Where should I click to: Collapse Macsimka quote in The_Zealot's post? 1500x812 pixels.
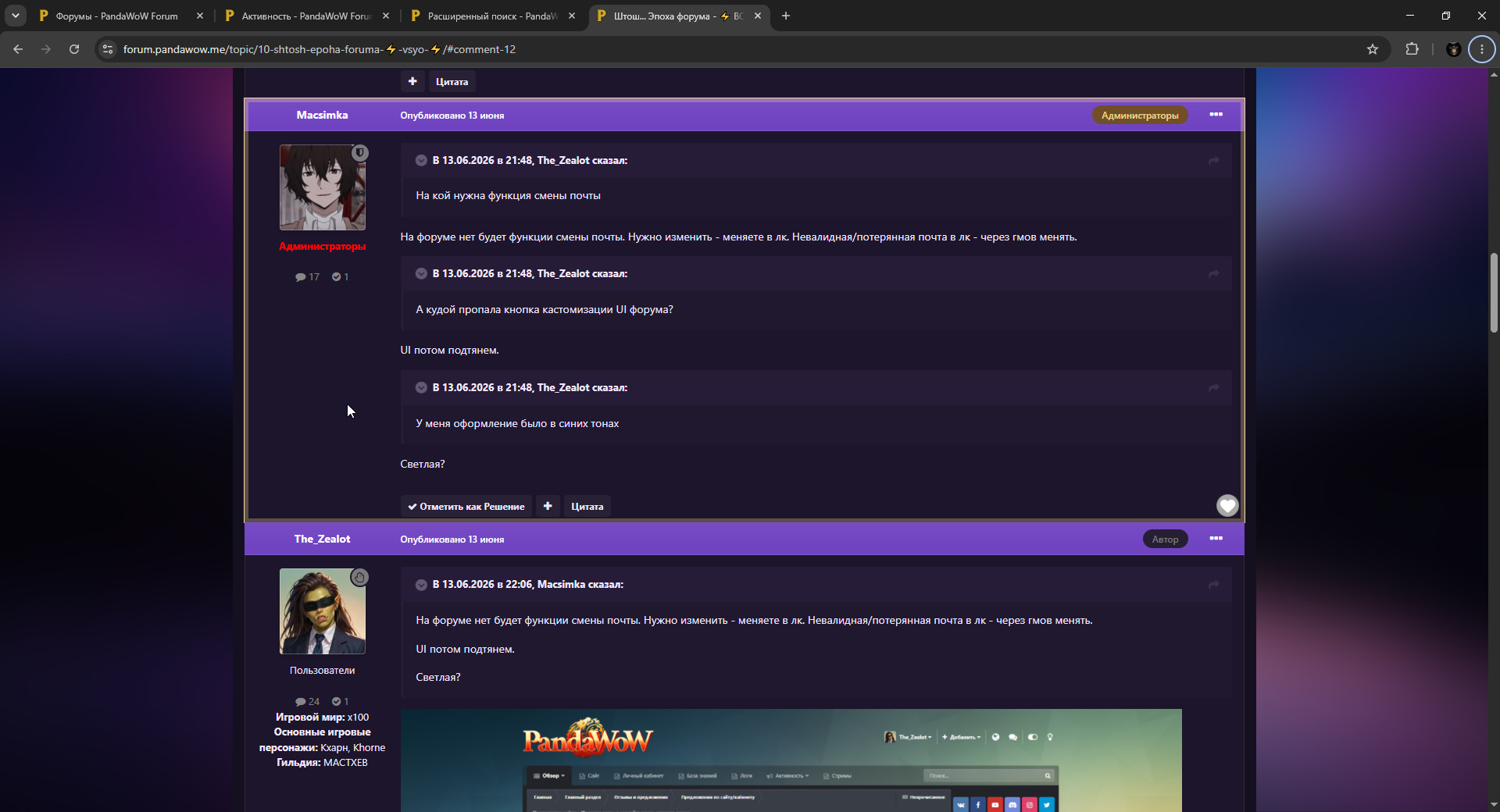(x=421, y=585)
